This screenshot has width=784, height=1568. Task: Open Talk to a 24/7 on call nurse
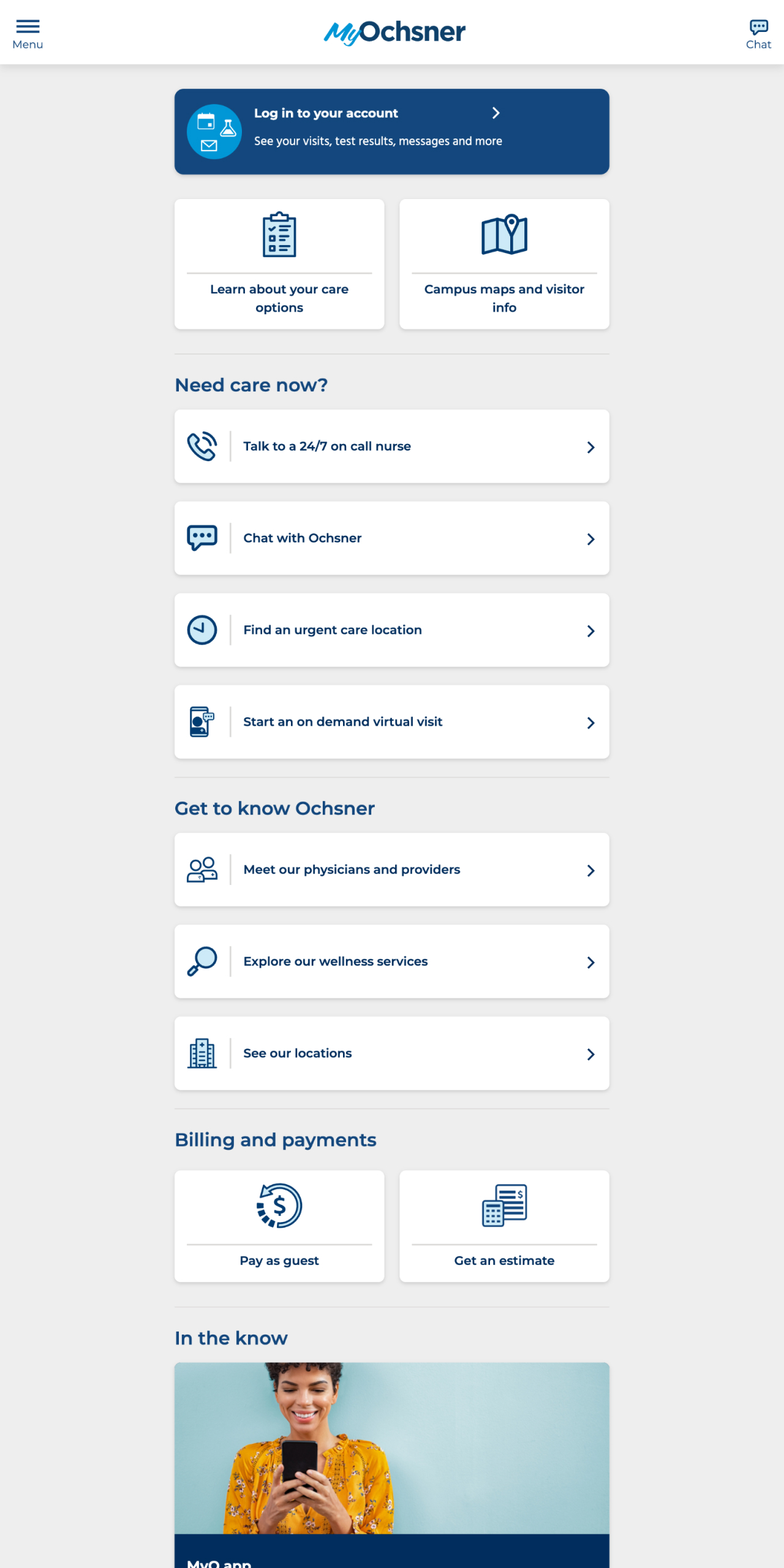(x=327, y=447)
